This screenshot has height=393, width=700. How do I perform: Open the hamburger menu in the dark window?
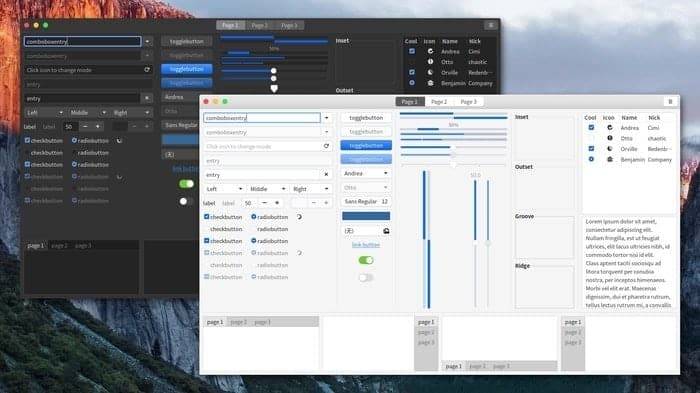[x=491, y=25]
